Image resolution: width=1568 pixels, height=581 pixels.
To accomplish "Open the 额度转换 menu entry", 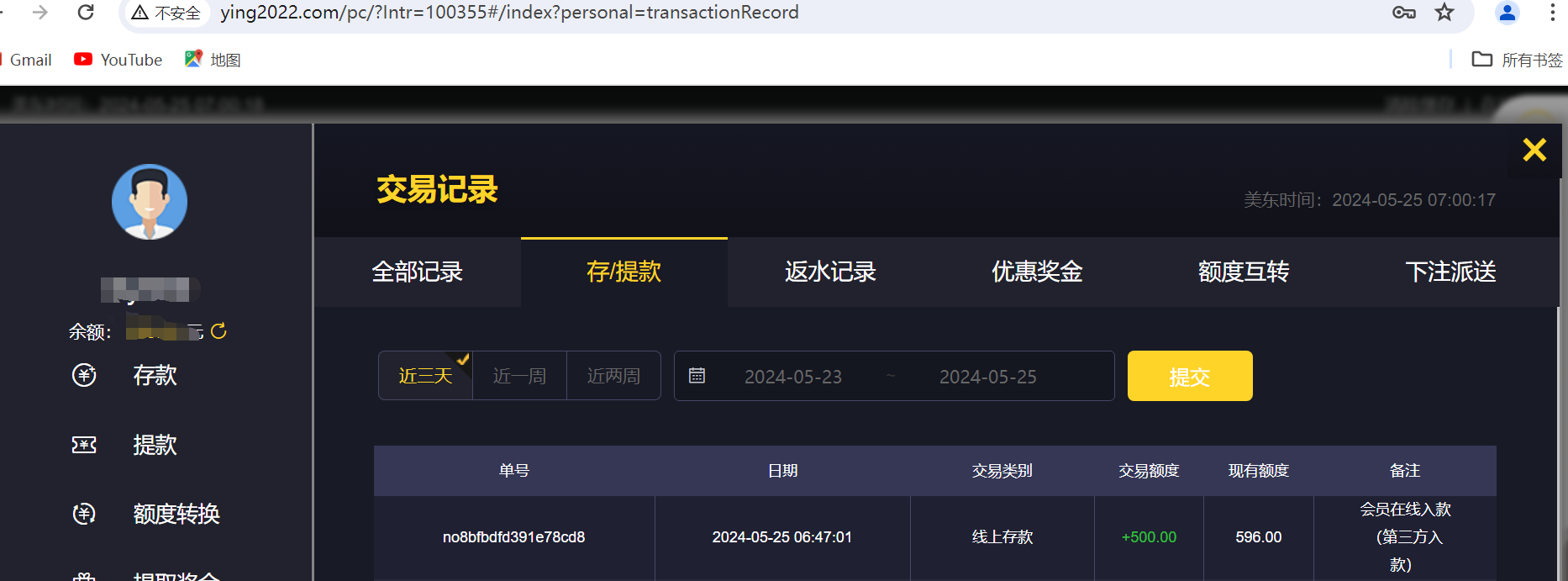I will click(x=176, y=514).
